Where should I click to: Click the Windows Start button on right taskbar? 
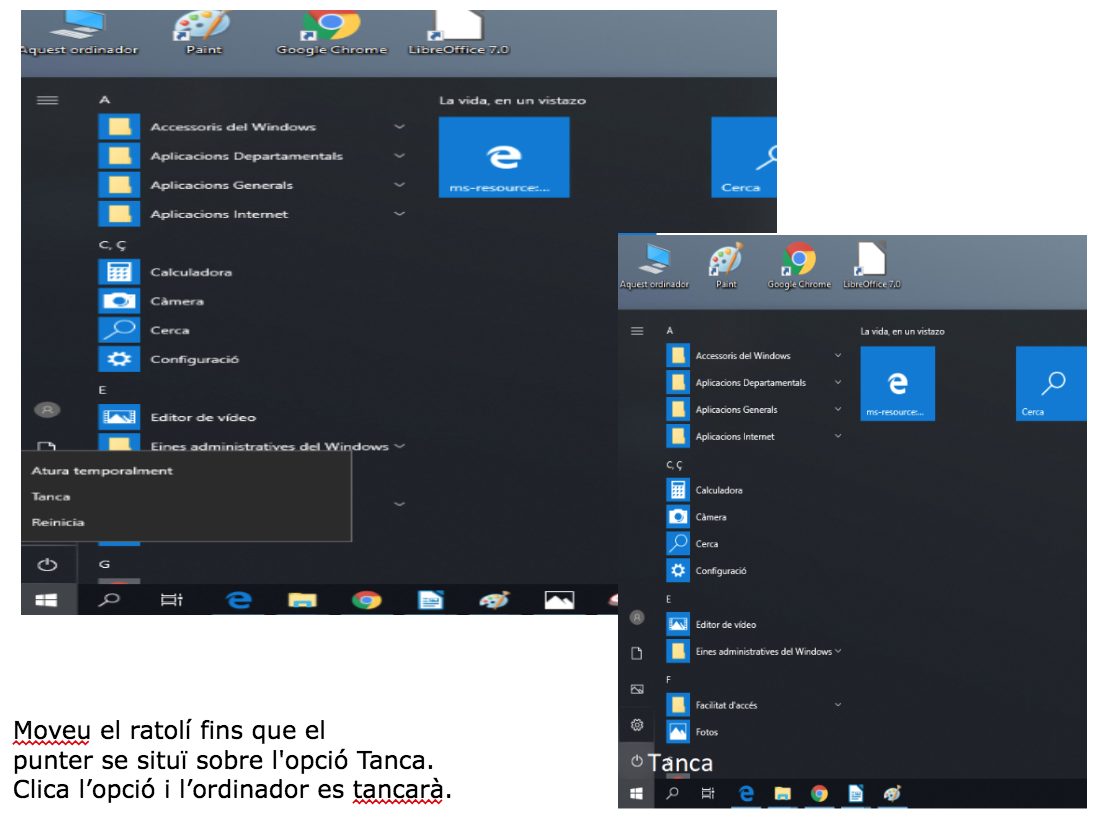(636, 794)
